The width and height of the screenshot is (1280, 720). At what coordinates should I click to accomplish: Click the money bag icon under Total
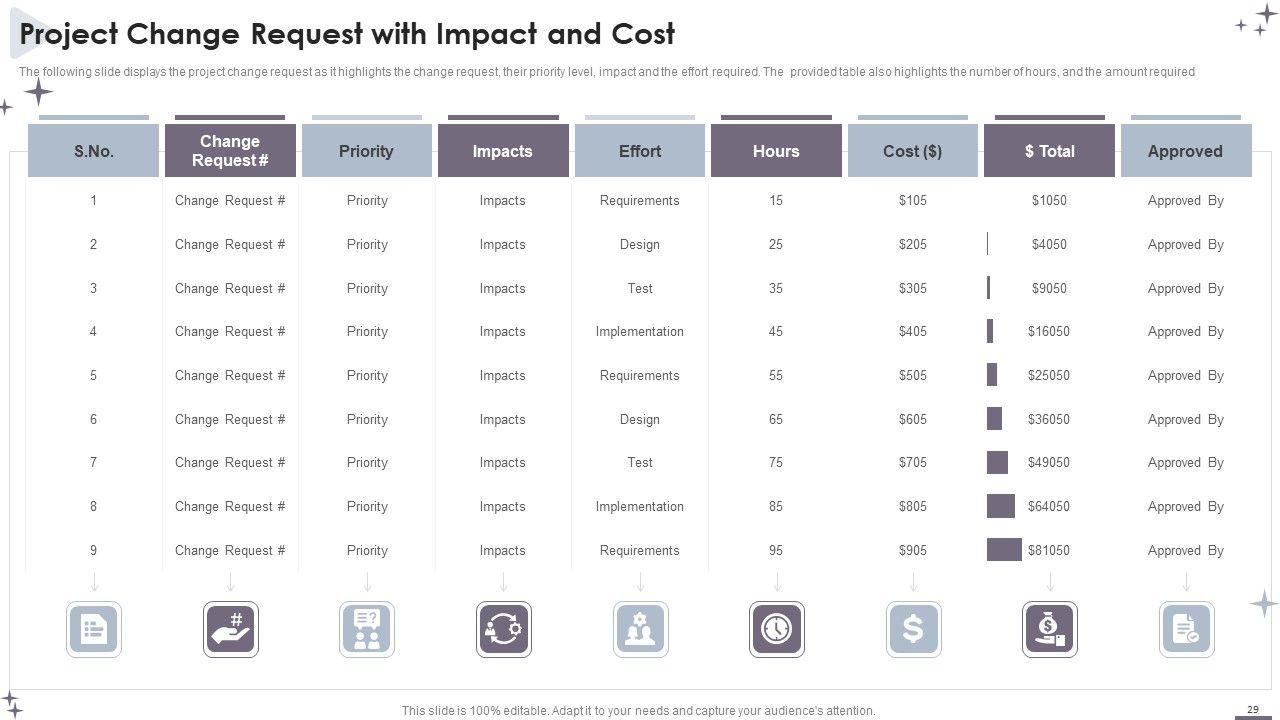click(1049, 629)
